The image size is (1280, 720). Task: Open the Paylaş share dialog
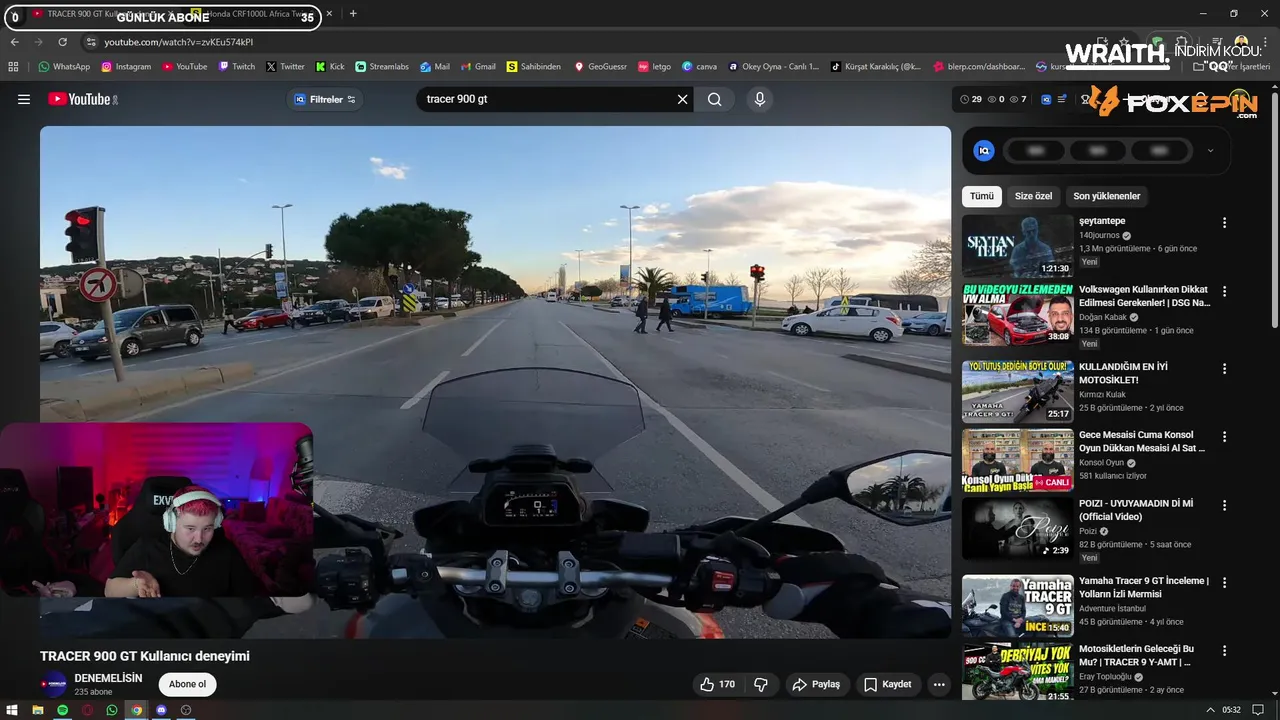coord(816,685)
